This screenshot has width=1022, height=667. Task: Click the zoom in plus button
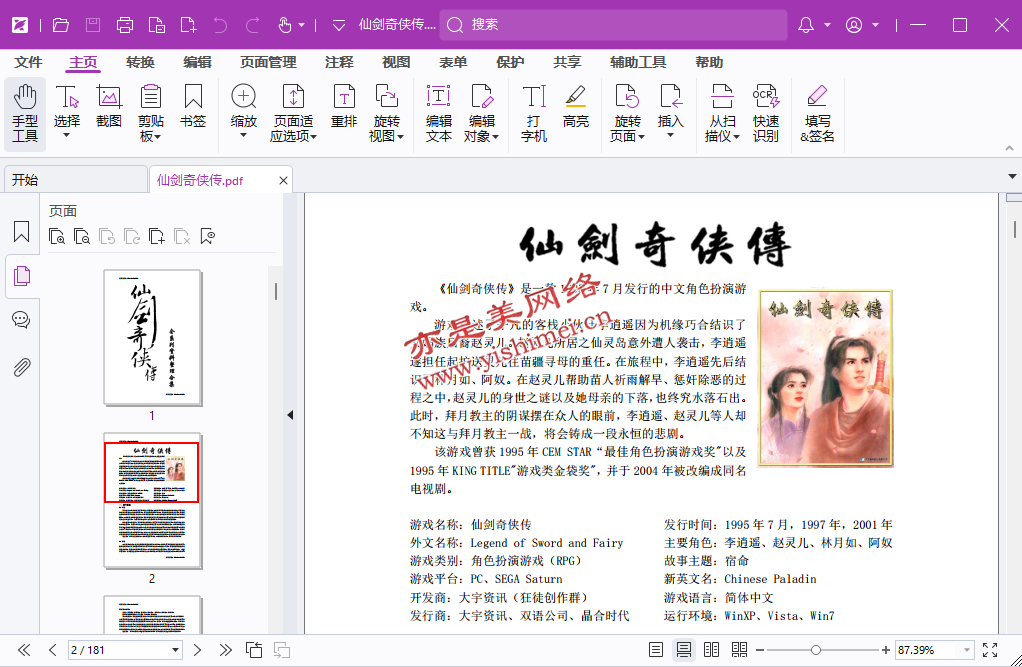[x=885, y=650]
